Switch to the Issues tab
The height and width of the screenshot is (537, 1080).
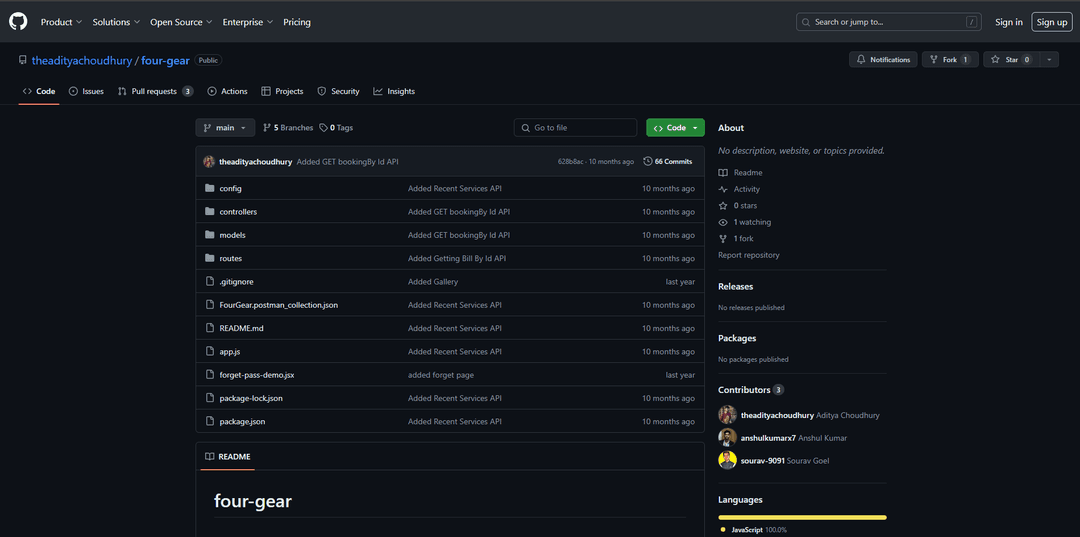pos(86,91)
